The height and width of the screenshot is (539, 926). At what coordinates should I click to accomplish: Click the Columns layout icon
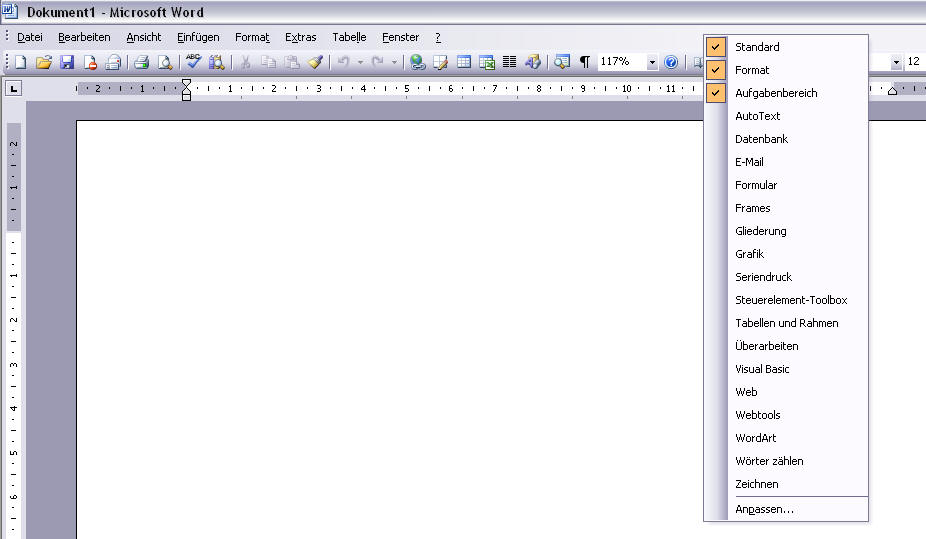click(509, 62)
